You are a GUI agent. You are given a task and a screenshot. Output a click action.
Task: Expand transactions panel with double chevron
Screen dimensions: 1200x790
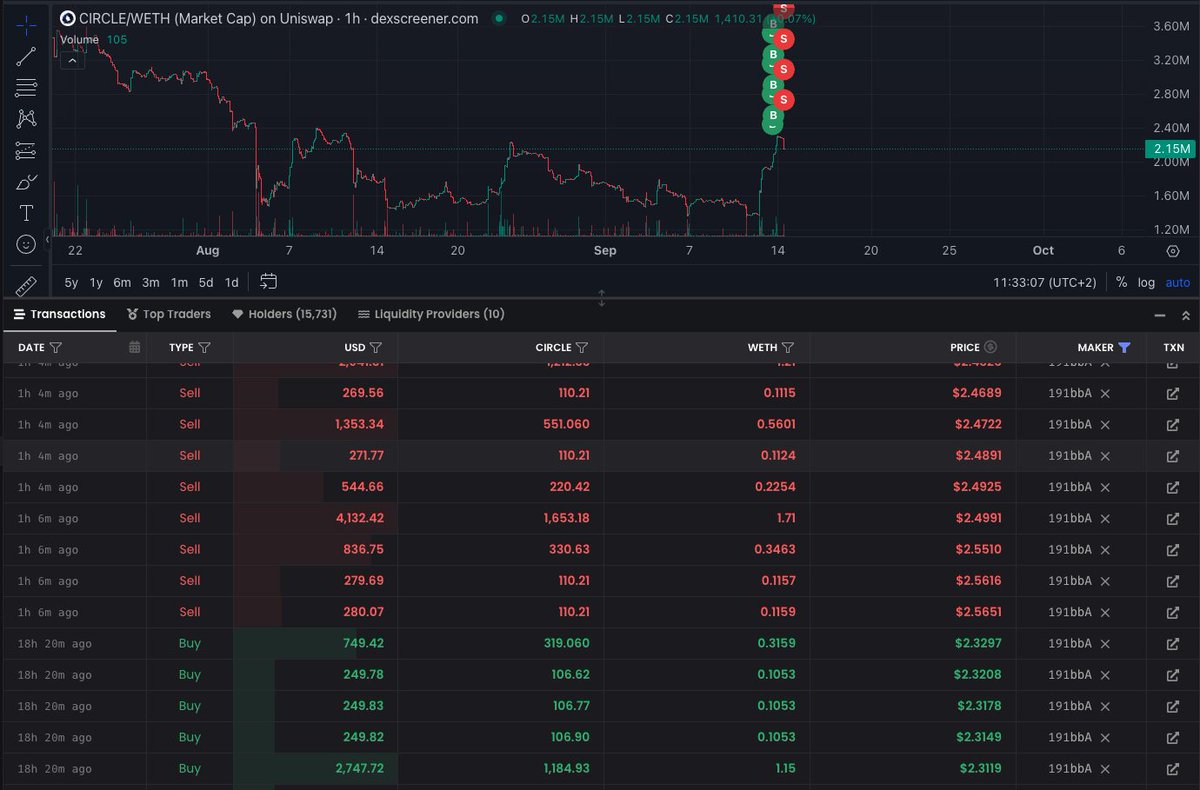pos(1186,315)
